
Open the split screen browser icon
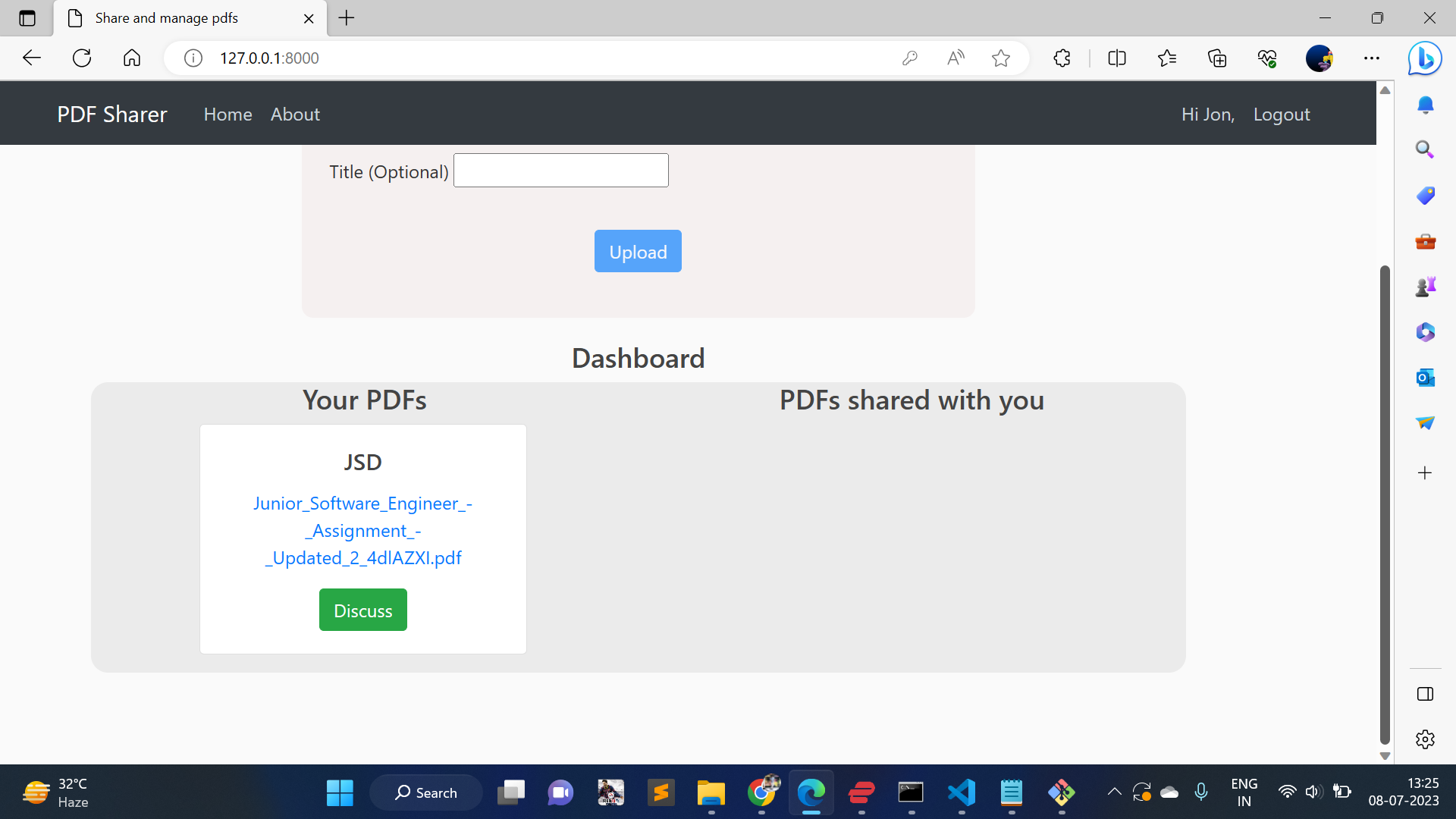coord(1116,58)
